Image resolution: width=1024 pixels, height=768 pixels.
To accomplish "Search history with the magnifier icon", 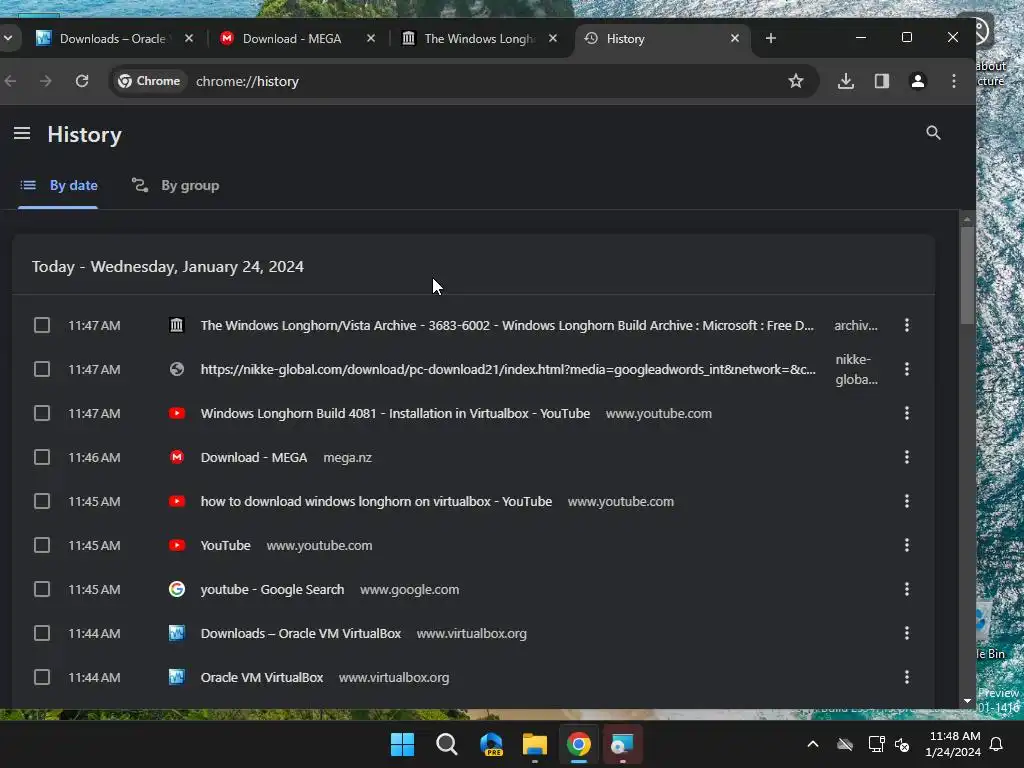I will pyautogui.click(x=933, y=133).
